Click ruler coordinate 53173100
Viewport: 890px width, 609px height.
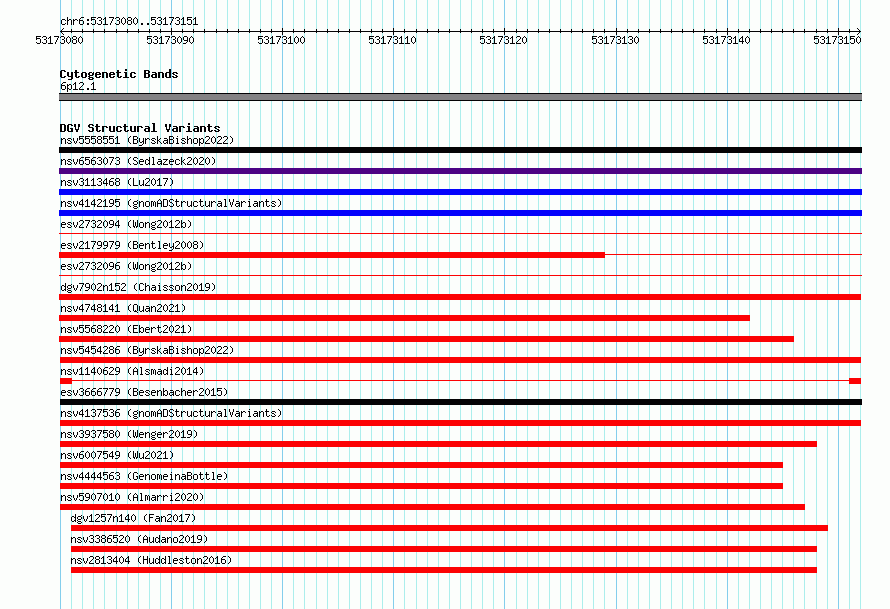pyautogui.click(x=281, y=40)
